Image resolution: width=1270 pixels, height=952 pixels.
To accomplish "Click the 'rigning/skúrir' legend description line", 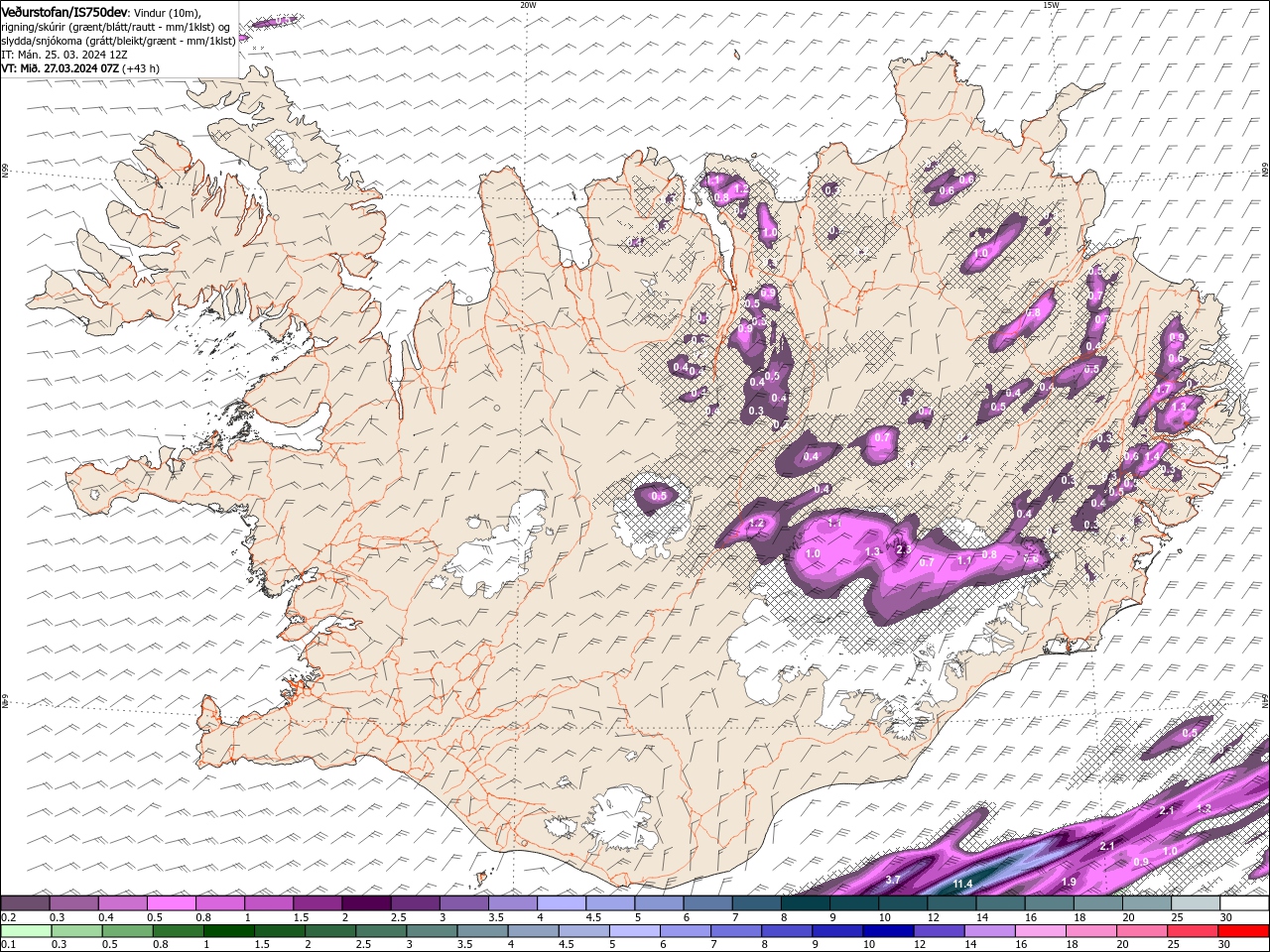I will (116, 26).
